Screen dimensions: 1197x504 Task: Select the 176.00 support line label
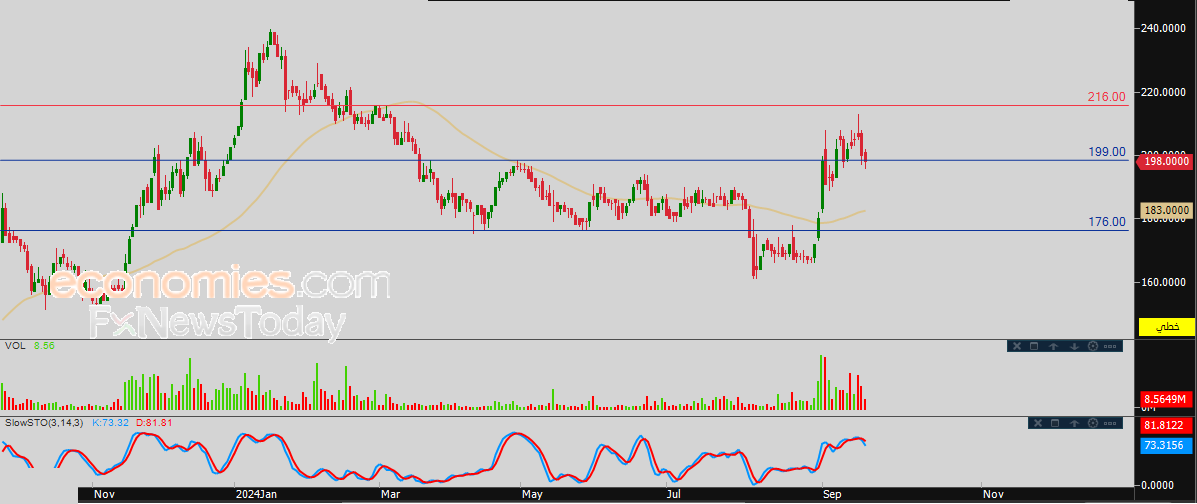(x=1107, y=222)
